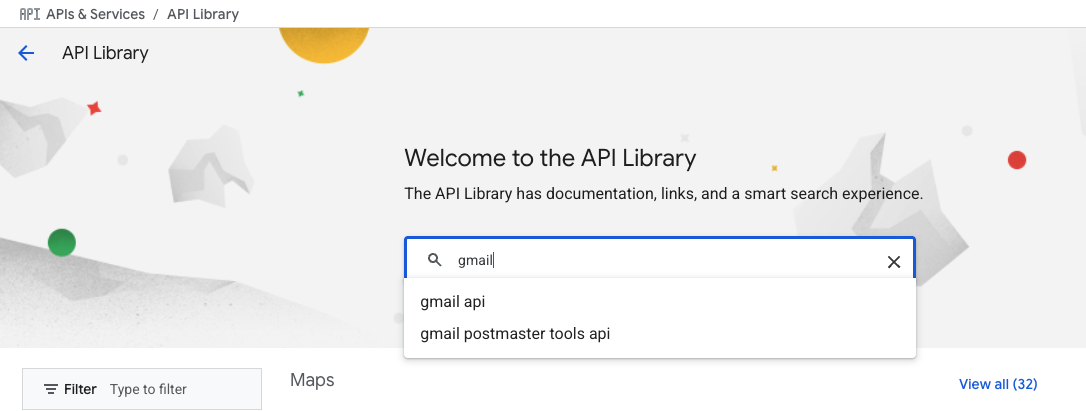Click the back arrow beside API Library

point(26,54)
